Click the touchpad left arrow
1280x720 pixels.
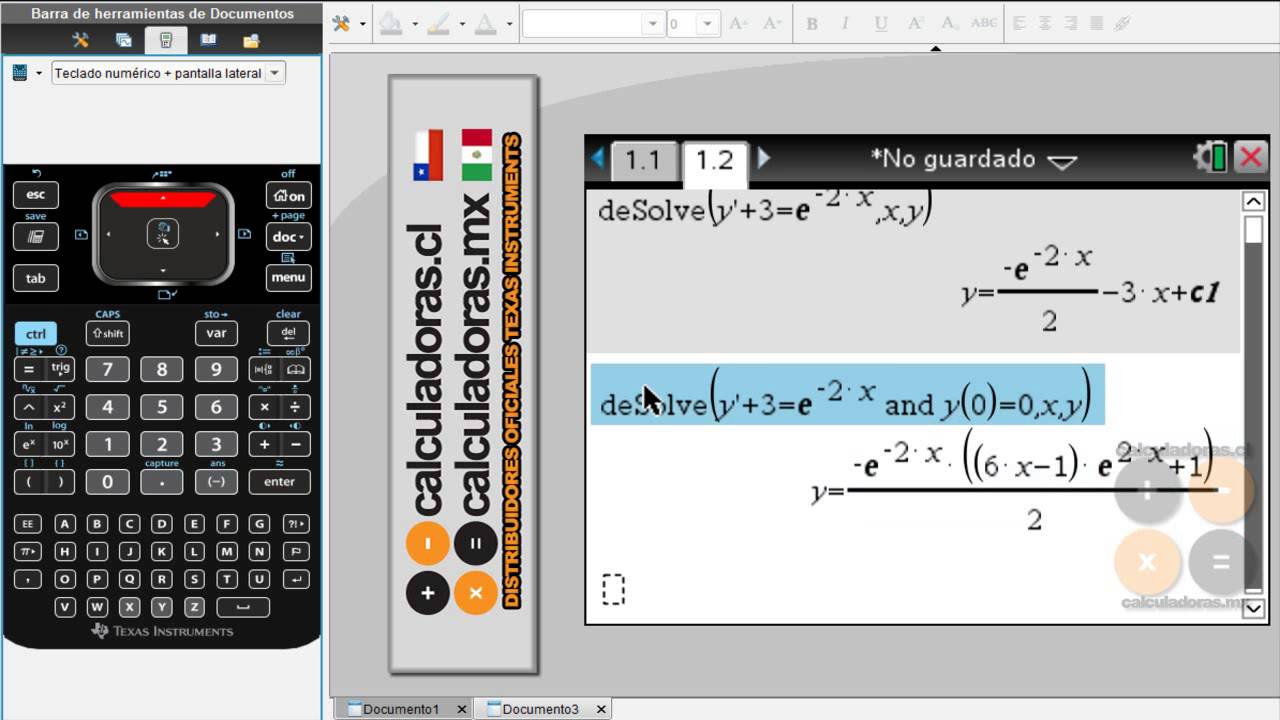click(109, 235)
